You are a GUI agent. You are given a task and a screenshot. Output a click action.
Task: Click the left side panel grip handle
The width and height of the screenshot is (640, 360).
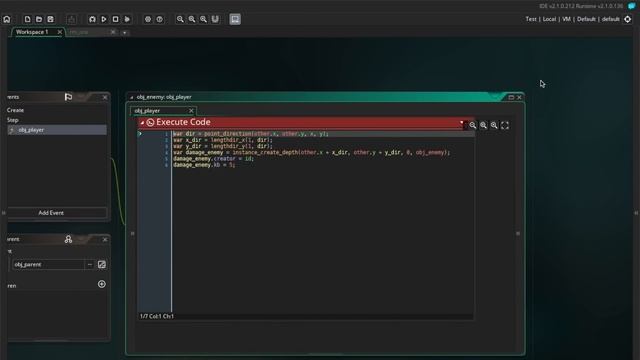click(4, 213)
